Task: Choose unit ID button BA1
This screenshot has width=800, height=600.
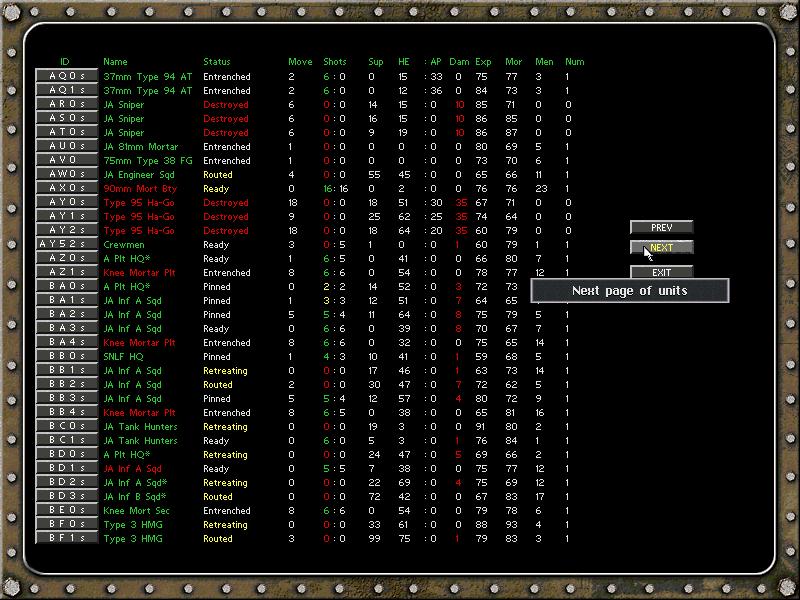Action: pos(67,301)
